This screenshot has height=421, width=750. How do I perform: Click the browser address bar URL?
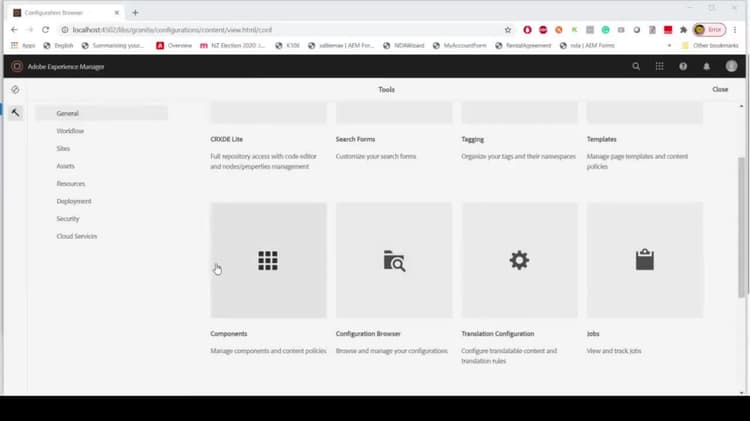172,30
